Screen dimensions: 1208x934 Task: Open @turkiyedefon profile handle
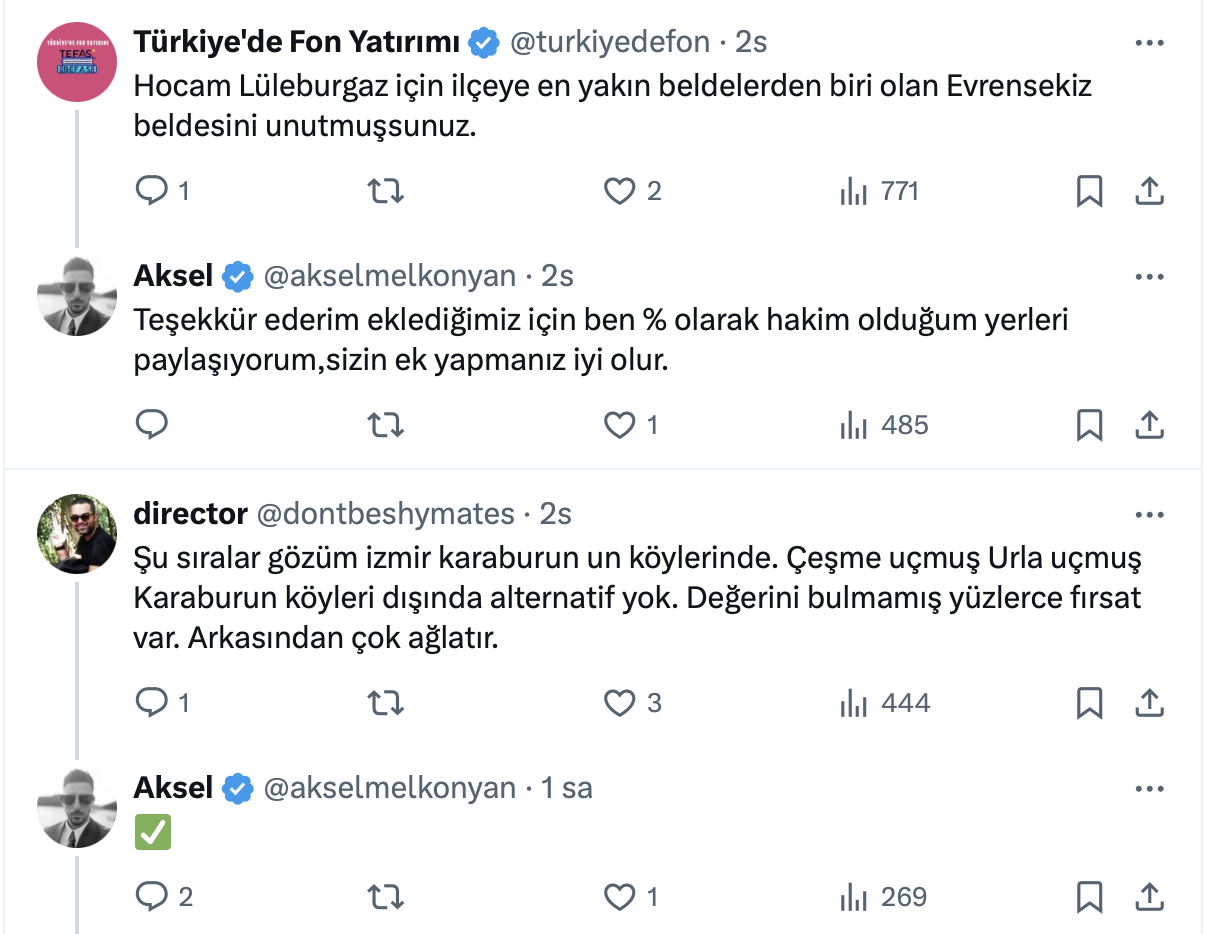610,42
